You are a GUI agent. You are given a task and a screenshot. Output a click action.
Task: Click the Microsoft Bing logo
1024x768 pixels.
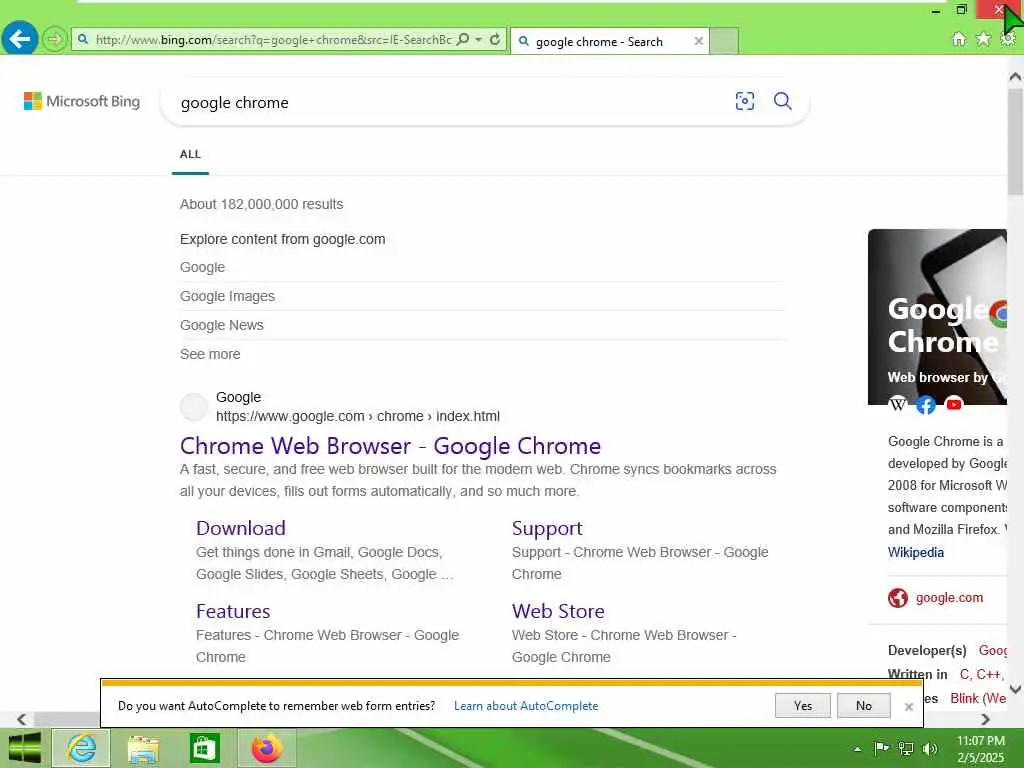(x=82, y=101)
